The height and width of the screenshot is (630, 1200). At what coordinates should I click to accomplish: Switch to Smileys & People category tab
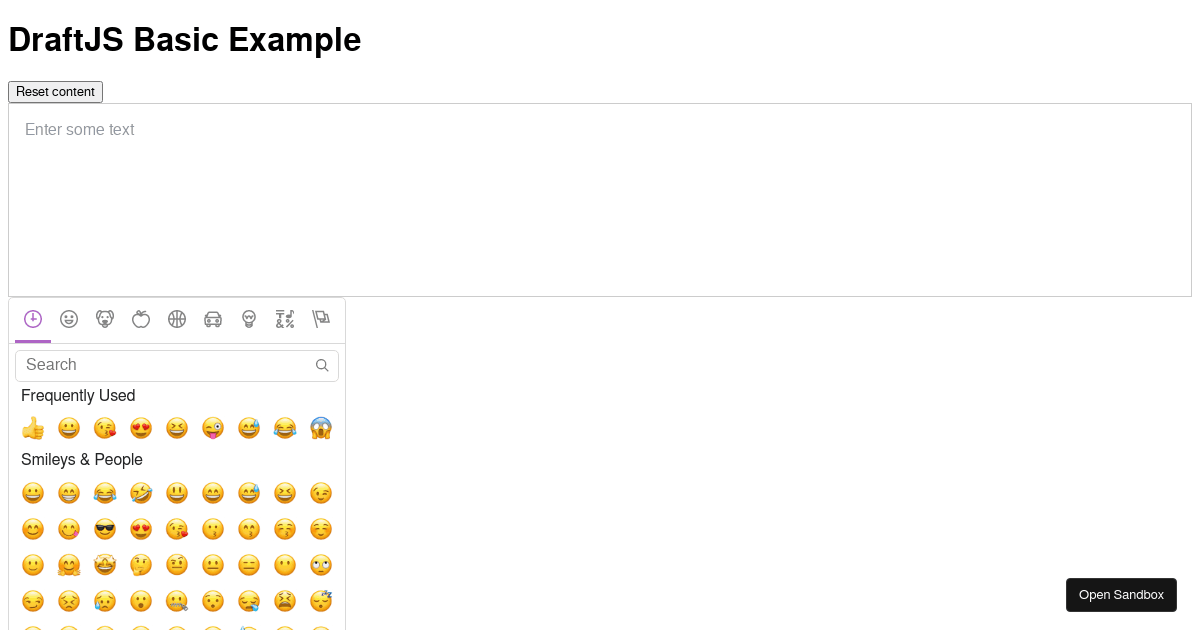click(69, 319)
